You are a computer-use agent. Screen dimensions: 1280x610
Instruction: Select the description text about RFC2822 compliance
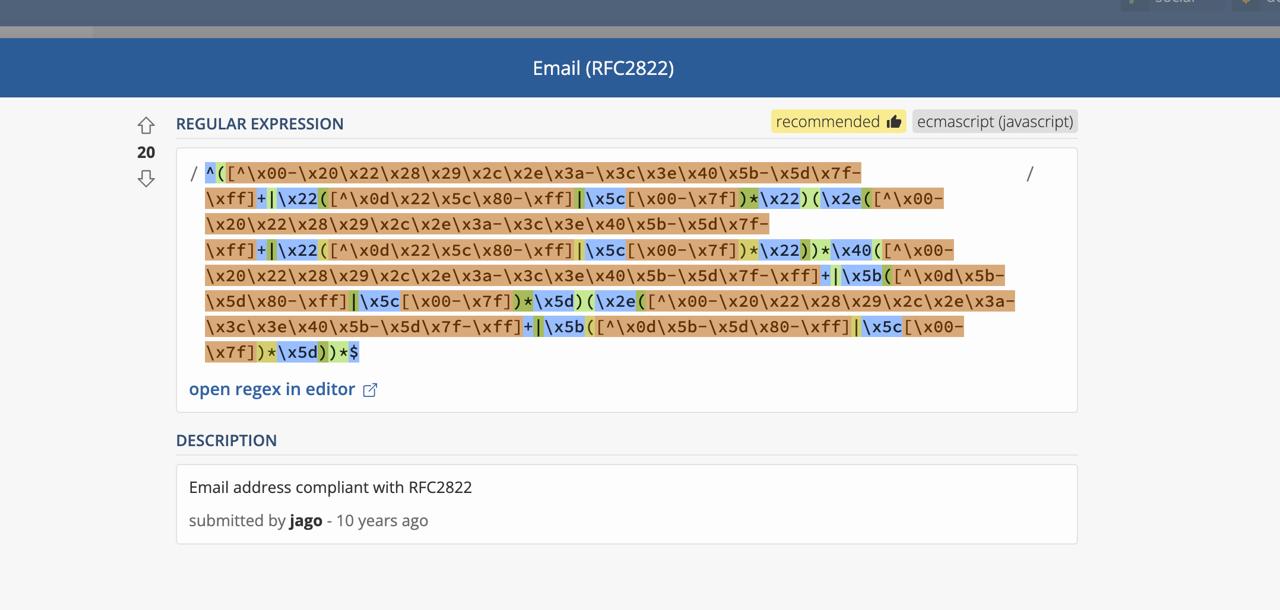pos(330,487)
